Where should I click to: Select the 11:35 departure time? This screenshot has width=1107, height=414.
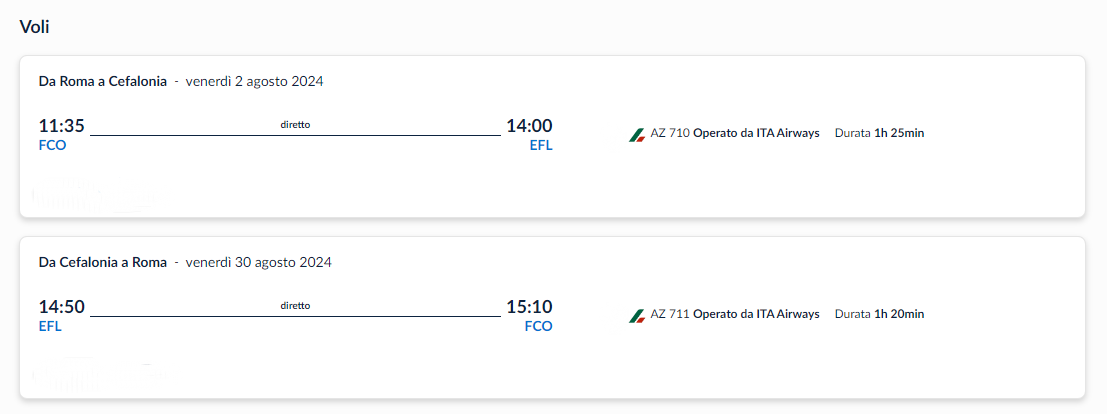[x=61, y=126]
